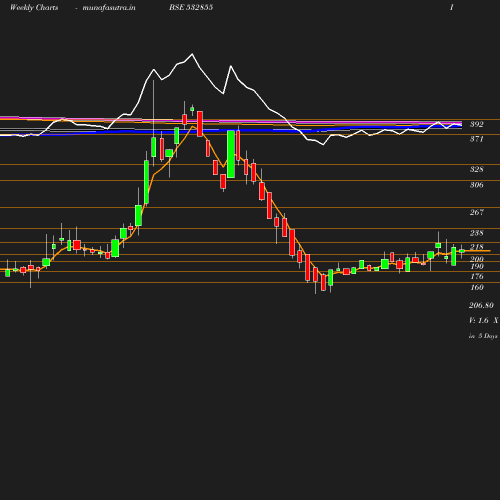Click the 218 price level label
Viewport: 500px width, 500px height.
pyautogui.click(x=477, y=247)
